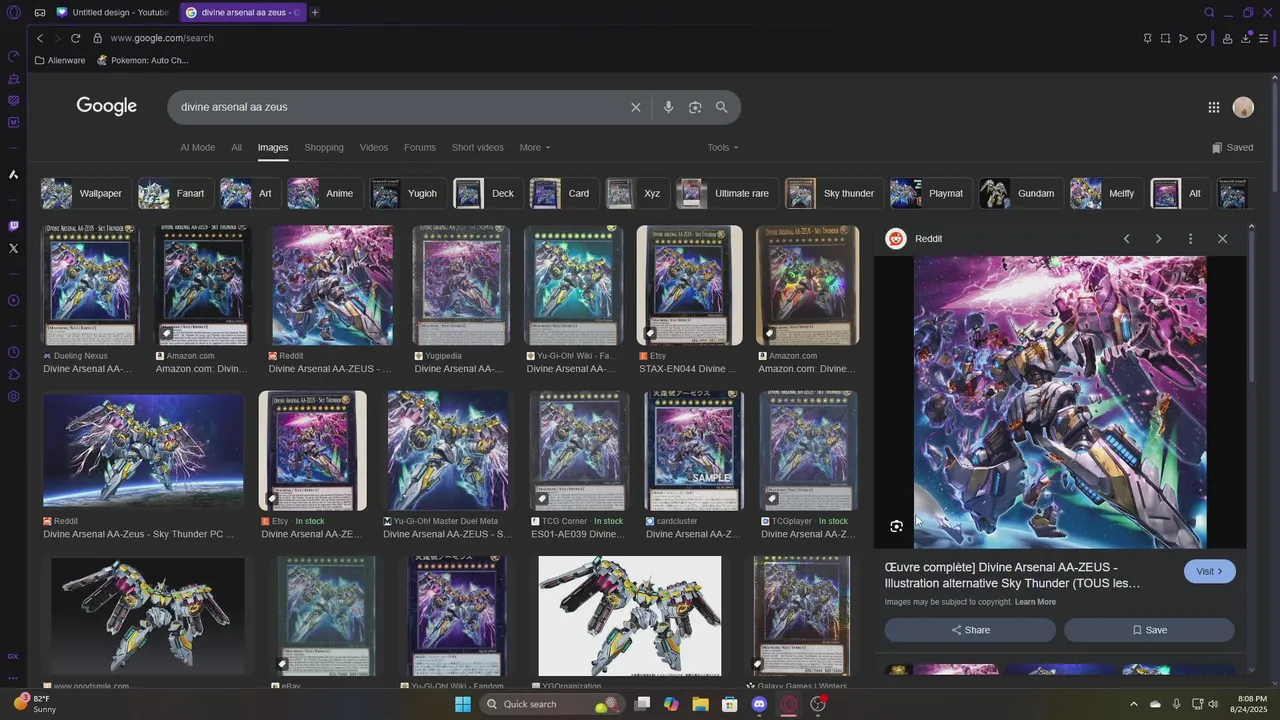Submit the search with the magnifier icon
Image resolution: width=1280 pixels, height=720 pixels.
tap(721, 107)
